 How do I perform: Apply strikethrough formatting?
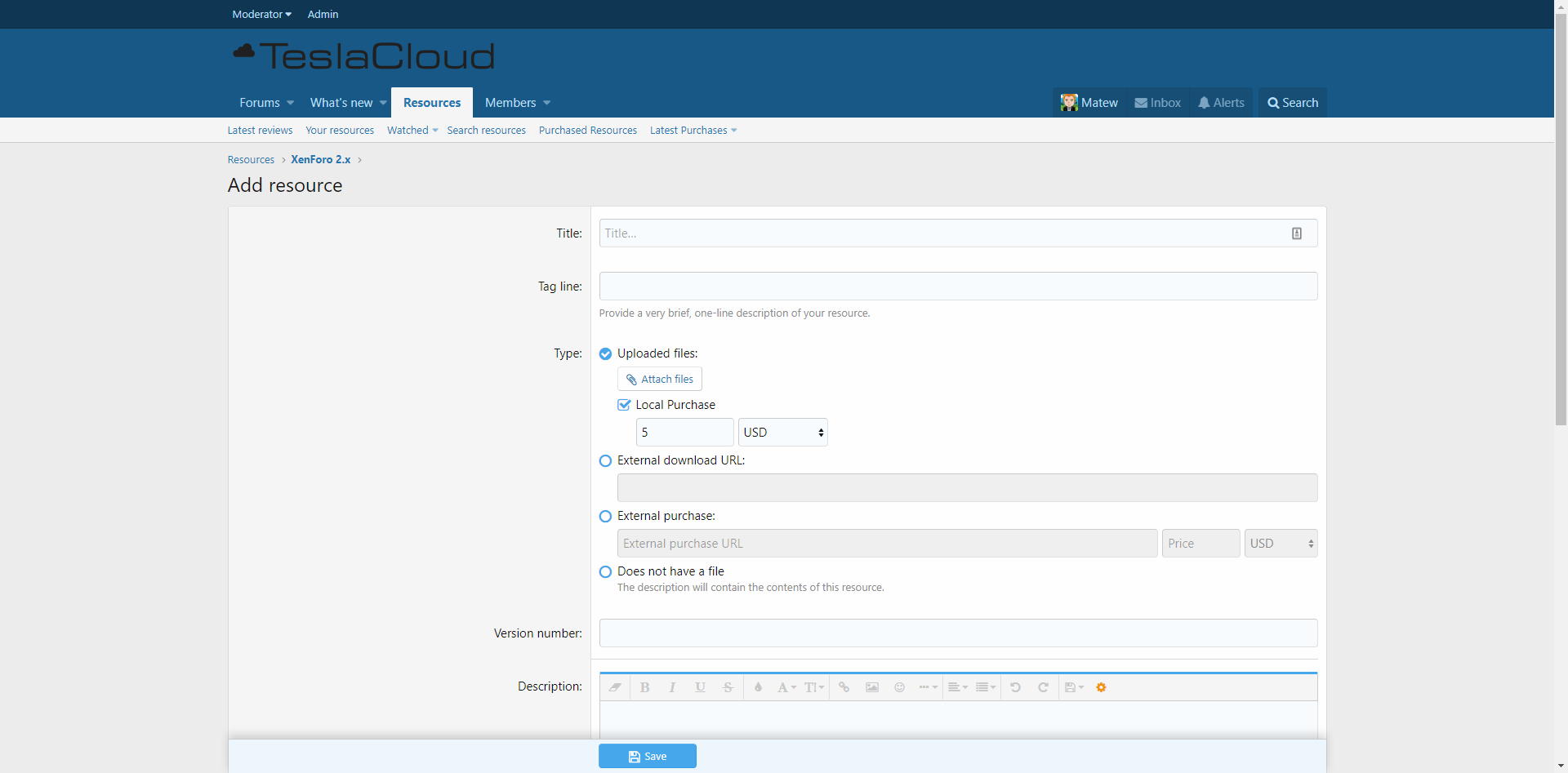click(x=728, y=687)
